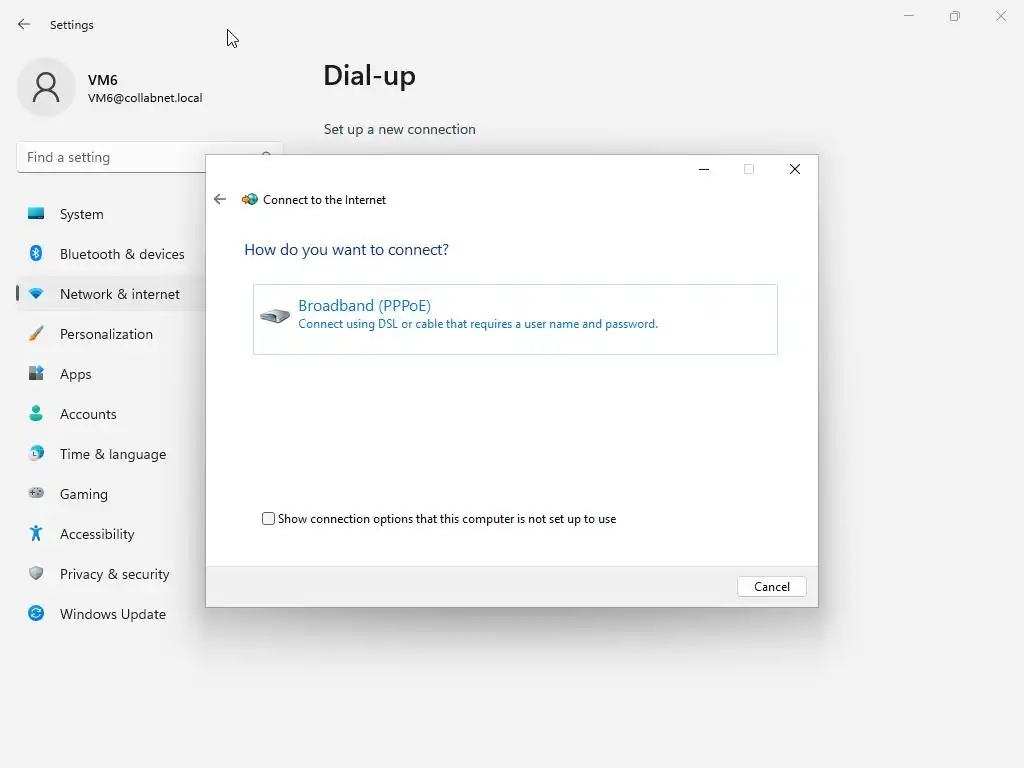Close the Connect to the Internet dialog
1024x768 pixels.
(795, 169)
